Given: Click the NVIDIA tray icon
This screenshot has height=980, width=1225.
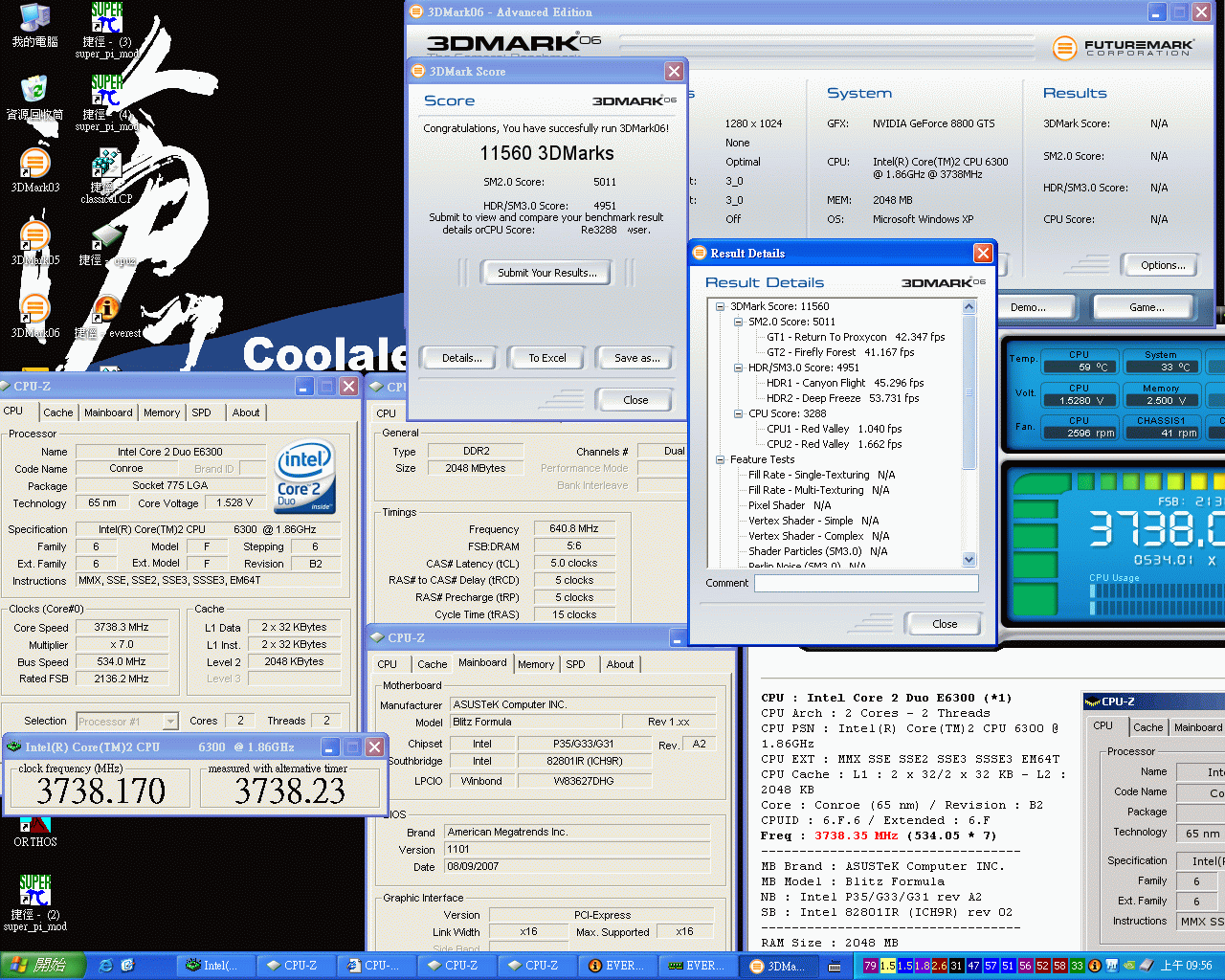Looking at the screenshot, I should point(1128,966).
